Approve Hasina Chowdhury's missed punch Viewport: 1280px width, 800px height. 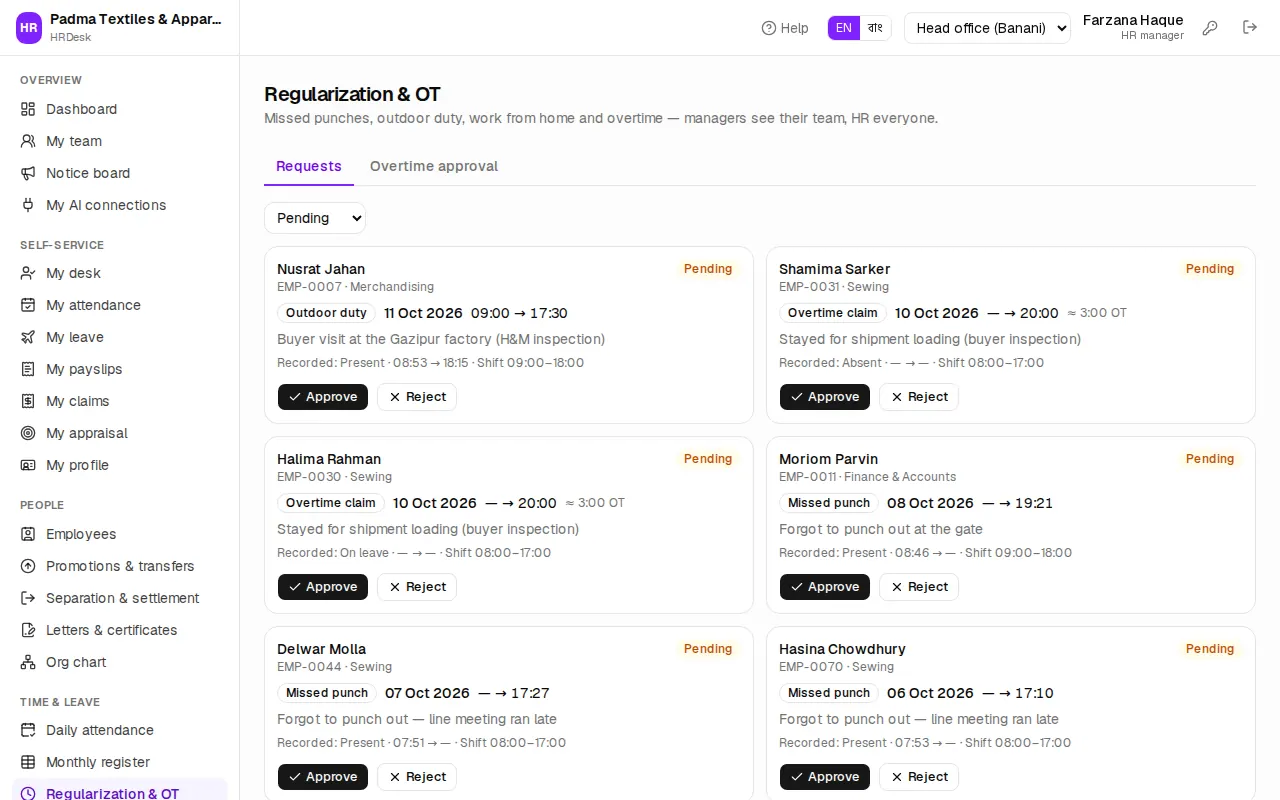(825, 777)
